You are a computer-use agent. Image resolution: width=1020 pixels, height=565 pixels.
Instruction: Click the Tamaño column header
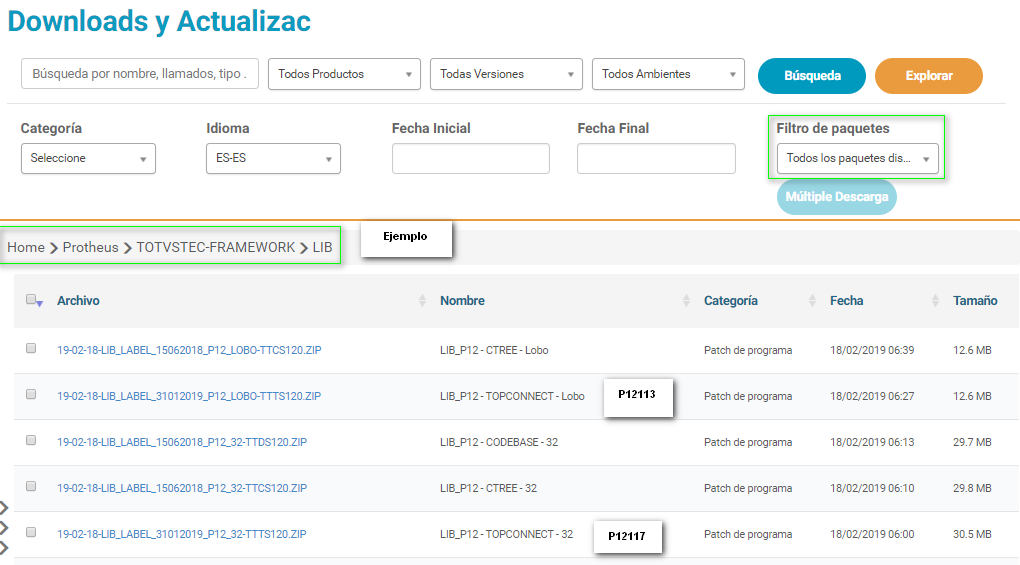pyautogui.click(x=975, y=300)
